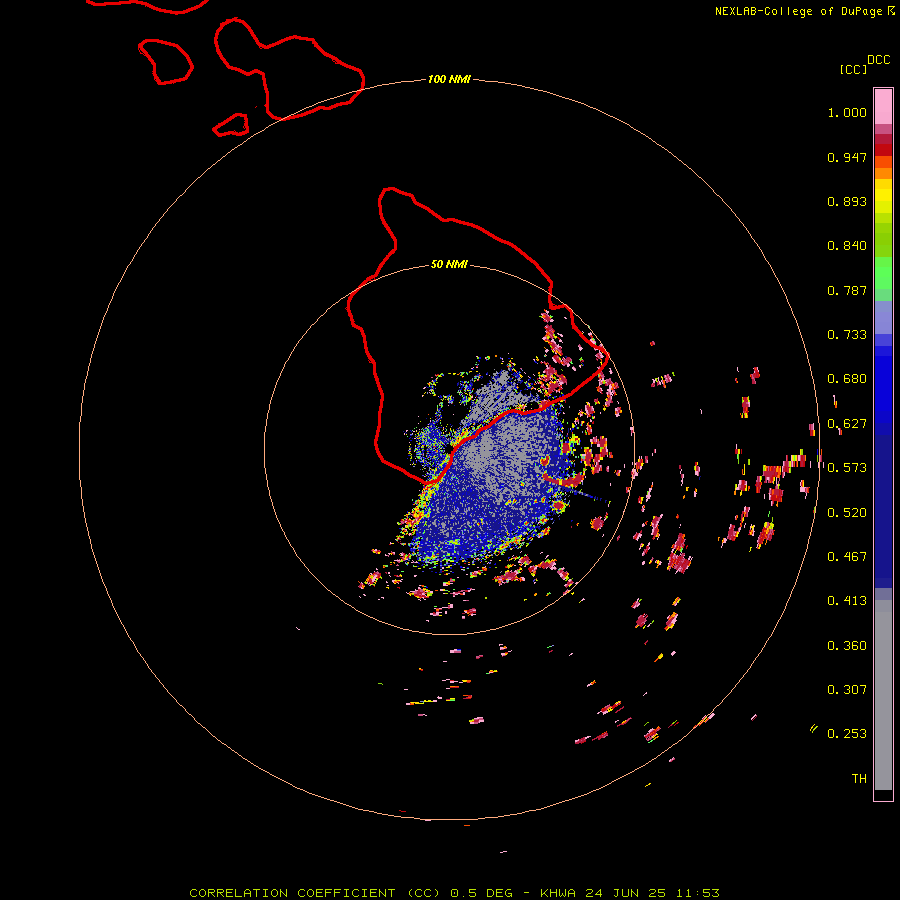Click the 0.253 scale value

[x=847, y=734]
